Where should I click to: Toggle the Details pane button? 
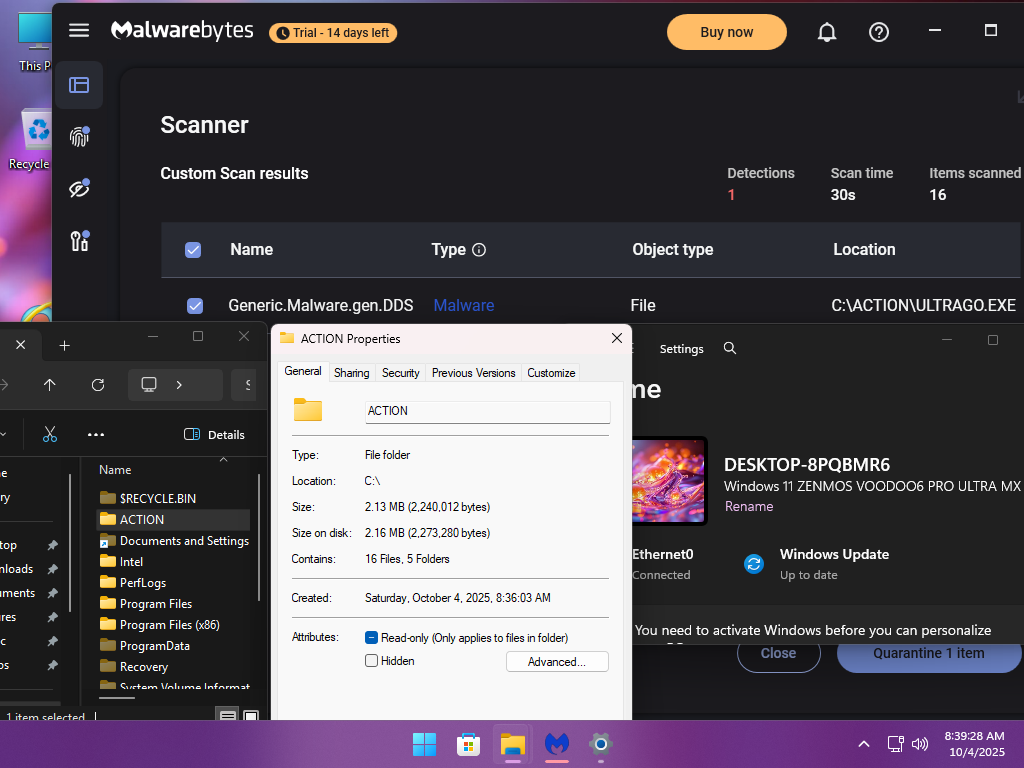point(215,434)
